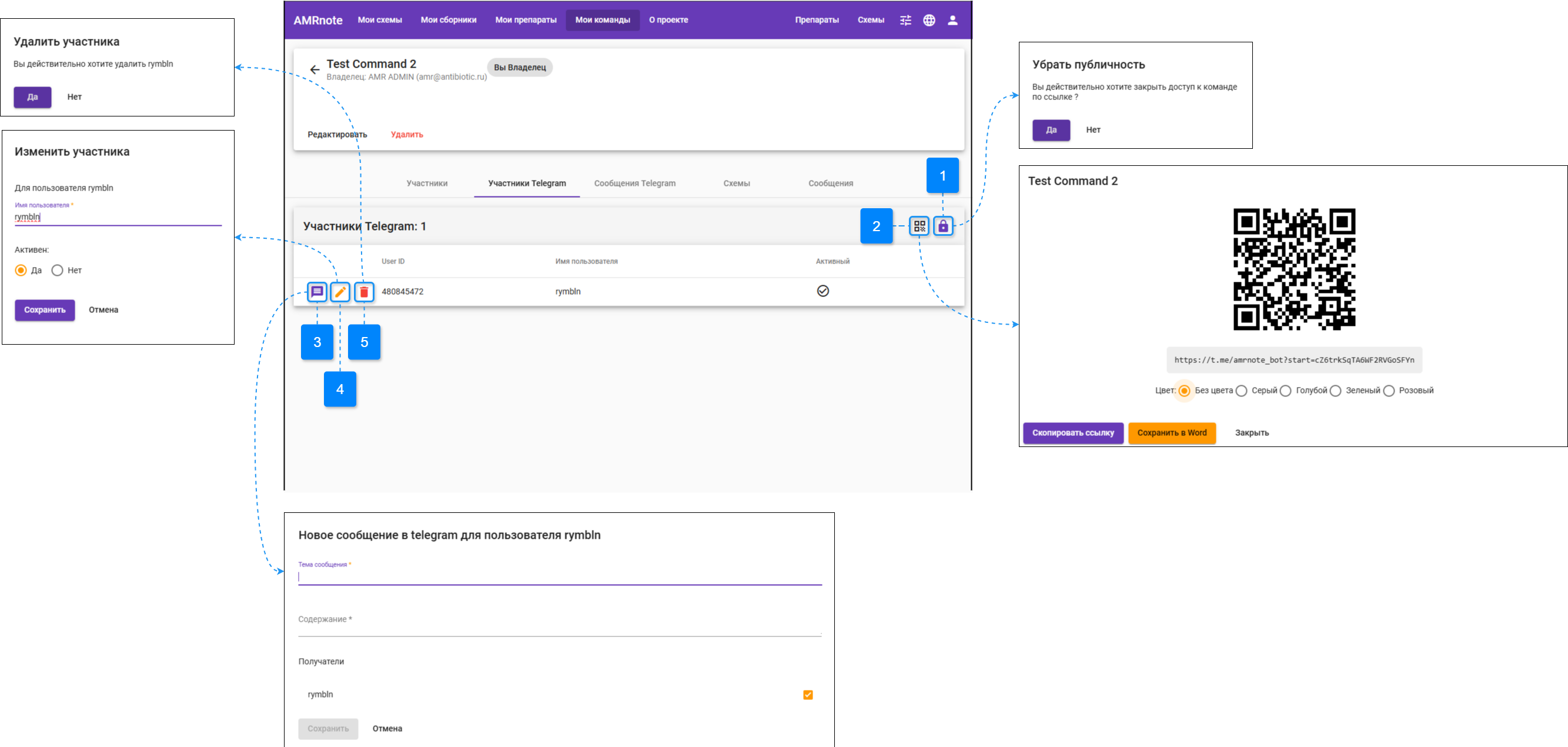Select Голубой color option
The width and height of the screenshot is (1568, 747).
1285,391
